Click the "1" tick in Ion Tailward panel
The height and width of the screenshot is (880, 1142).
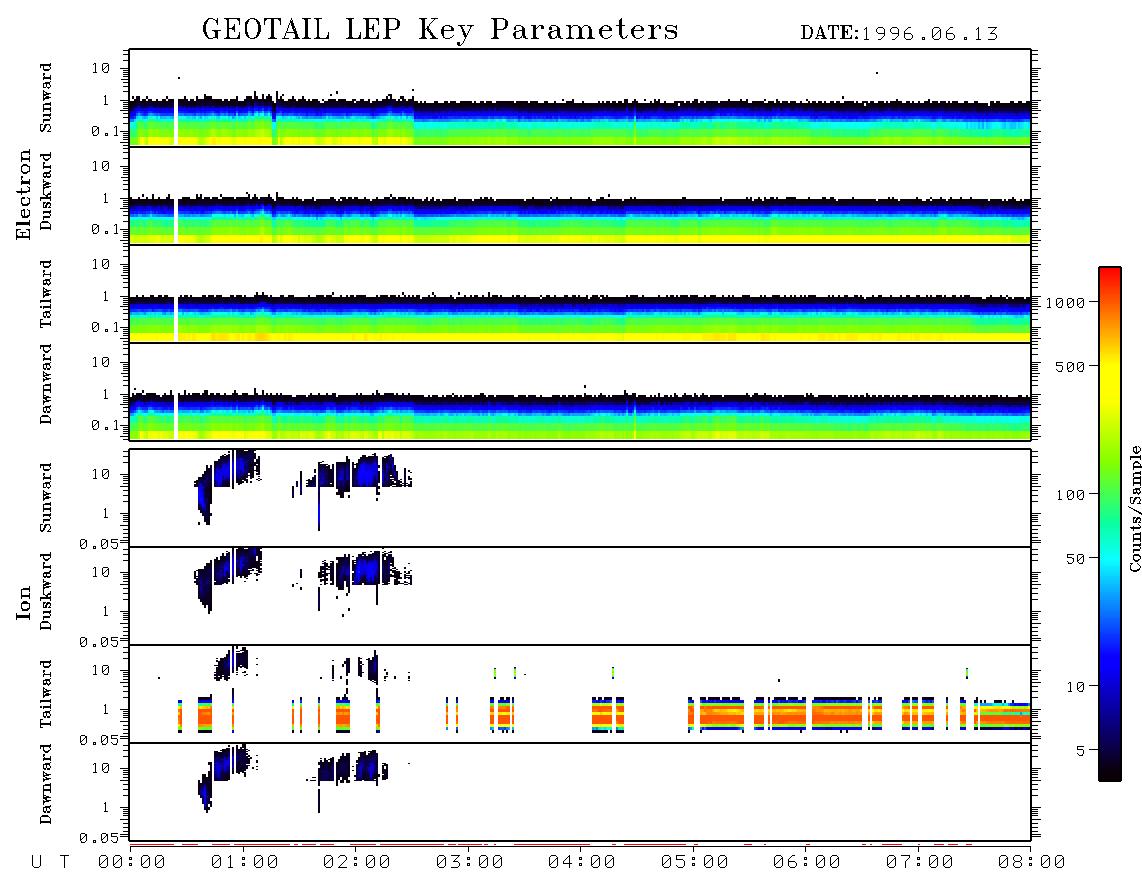pyautogui.click(x=106, y=709)
